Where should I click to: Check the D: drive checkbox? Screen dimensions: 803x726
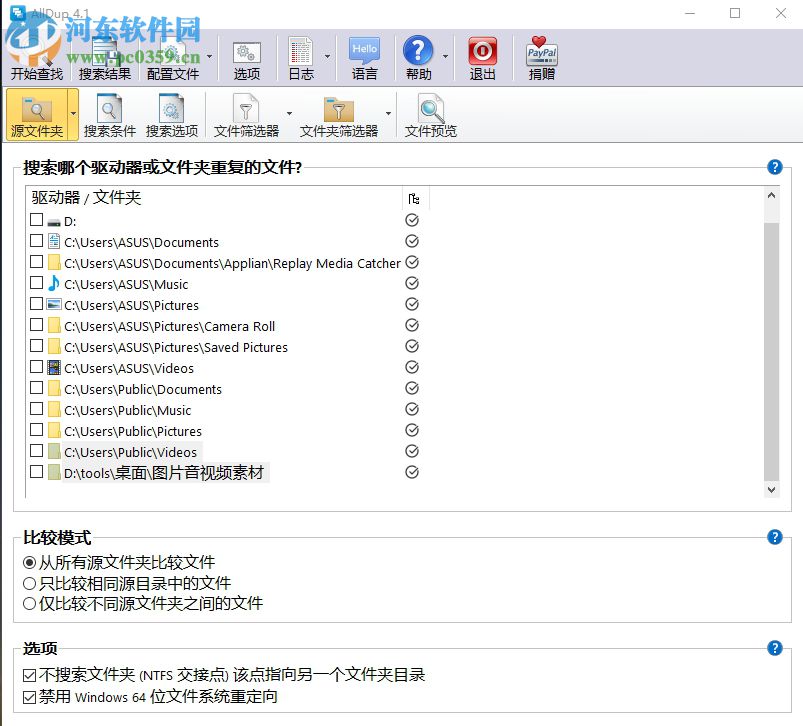click(36, 221)
